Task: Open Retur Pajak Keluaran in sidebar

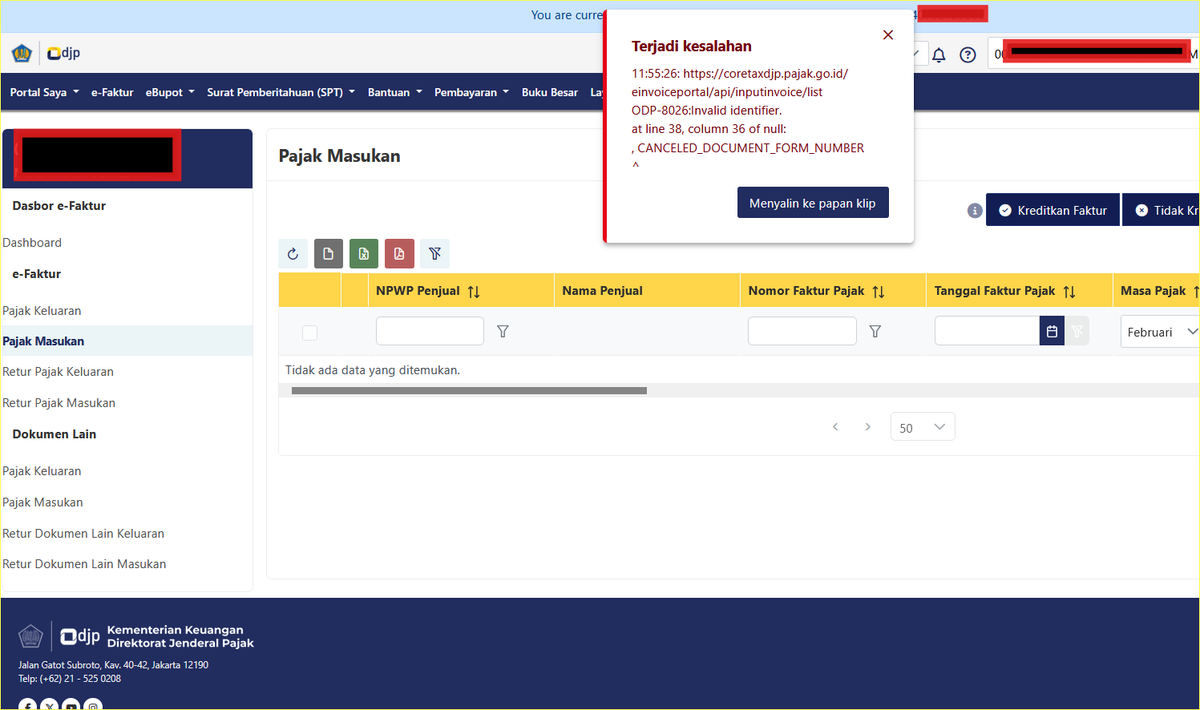Action: 58,372
